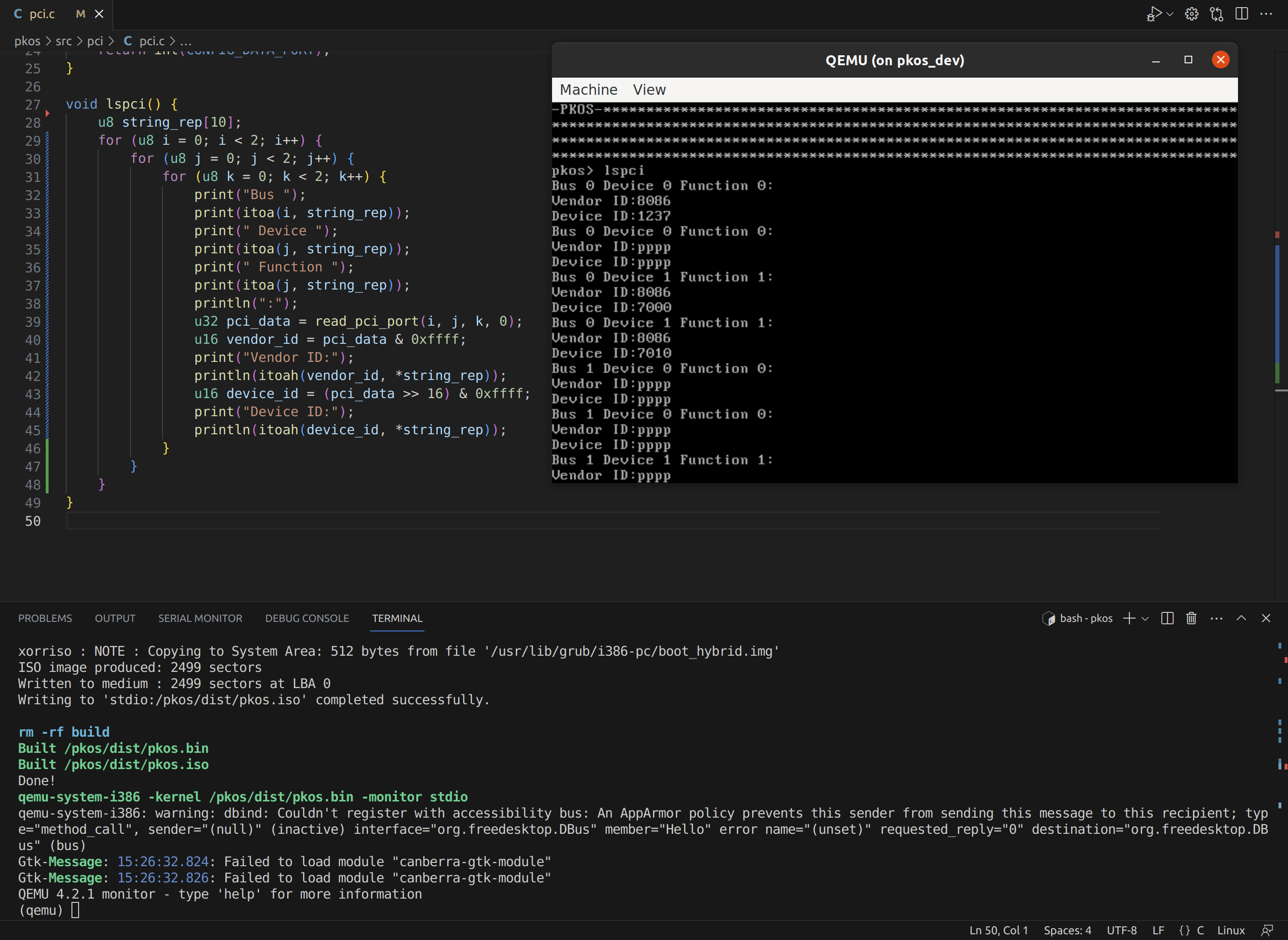Change end of line sequence LF
The width and height of the screenshot is (1288, 940).
click(x=1157, y=930)
